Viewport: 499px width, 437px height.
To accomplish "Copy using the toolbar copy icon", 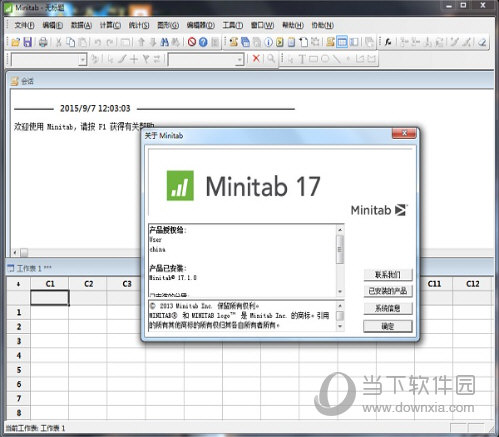I will (x=71, y=42).
